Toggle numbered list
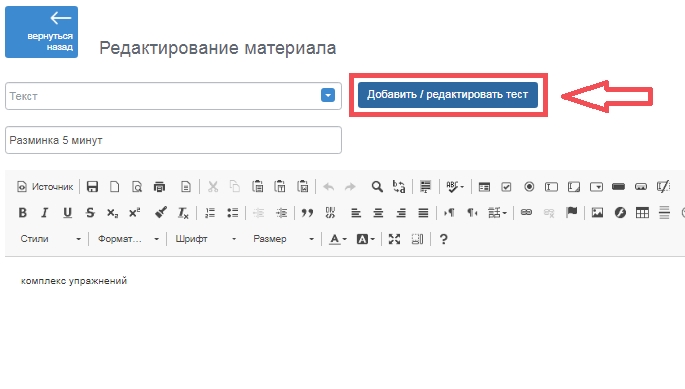This screenshot has width=685, height=389. point(210,213)
